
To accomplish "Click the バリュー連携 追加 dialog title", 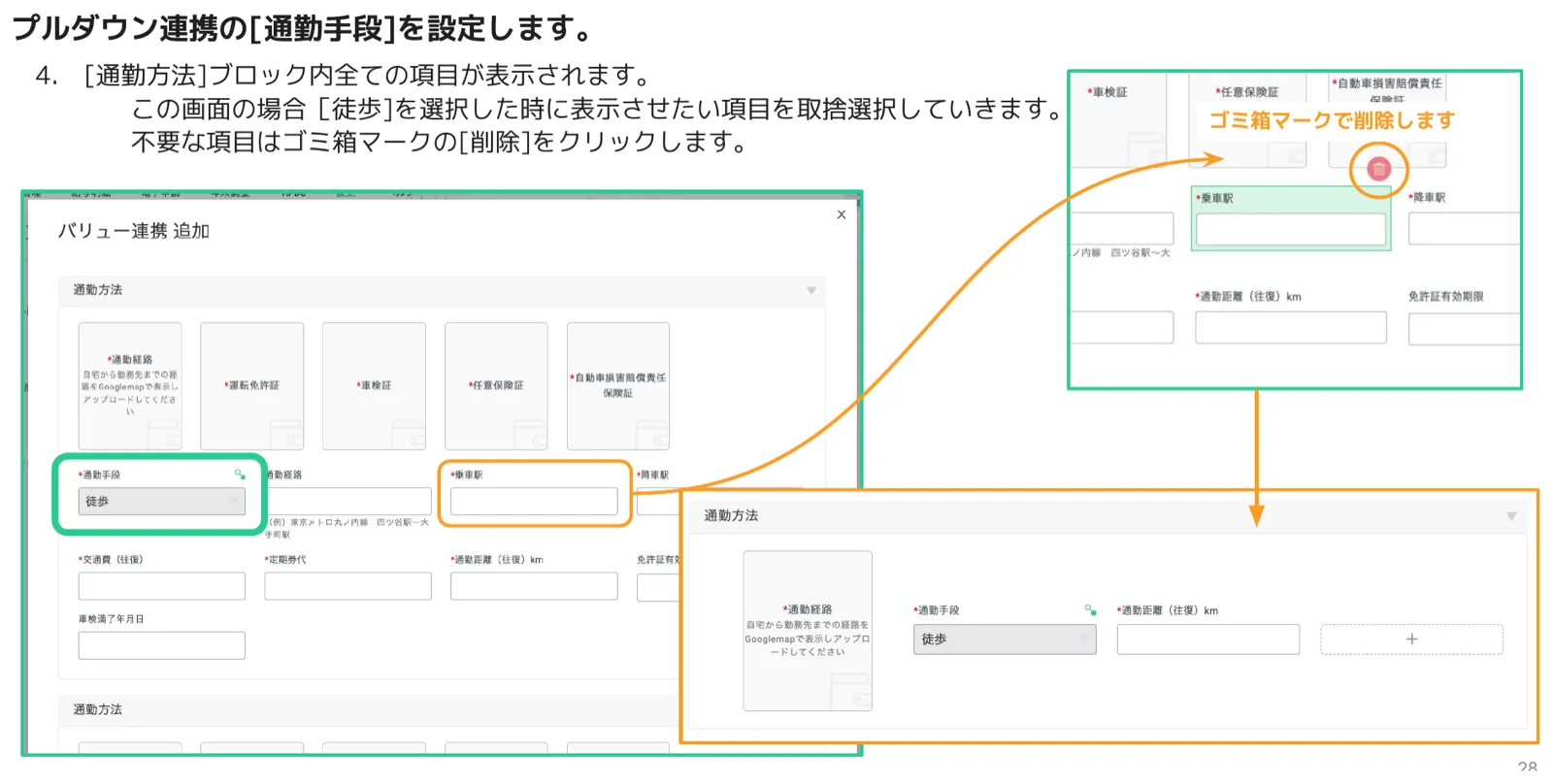I will [134, 231].
